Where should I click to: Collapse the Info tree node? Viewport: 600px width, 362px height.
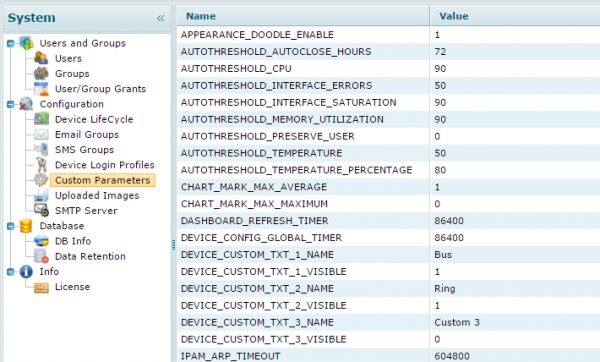[x=11, y=272]
